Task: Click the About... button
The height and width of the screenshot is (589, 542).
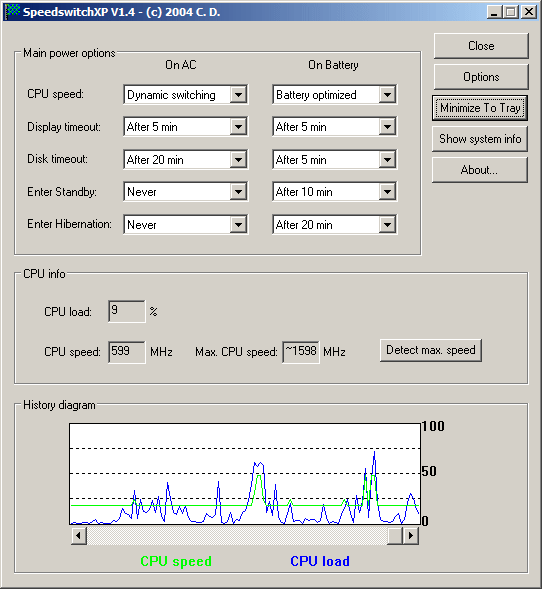Action: pos(480,170)
